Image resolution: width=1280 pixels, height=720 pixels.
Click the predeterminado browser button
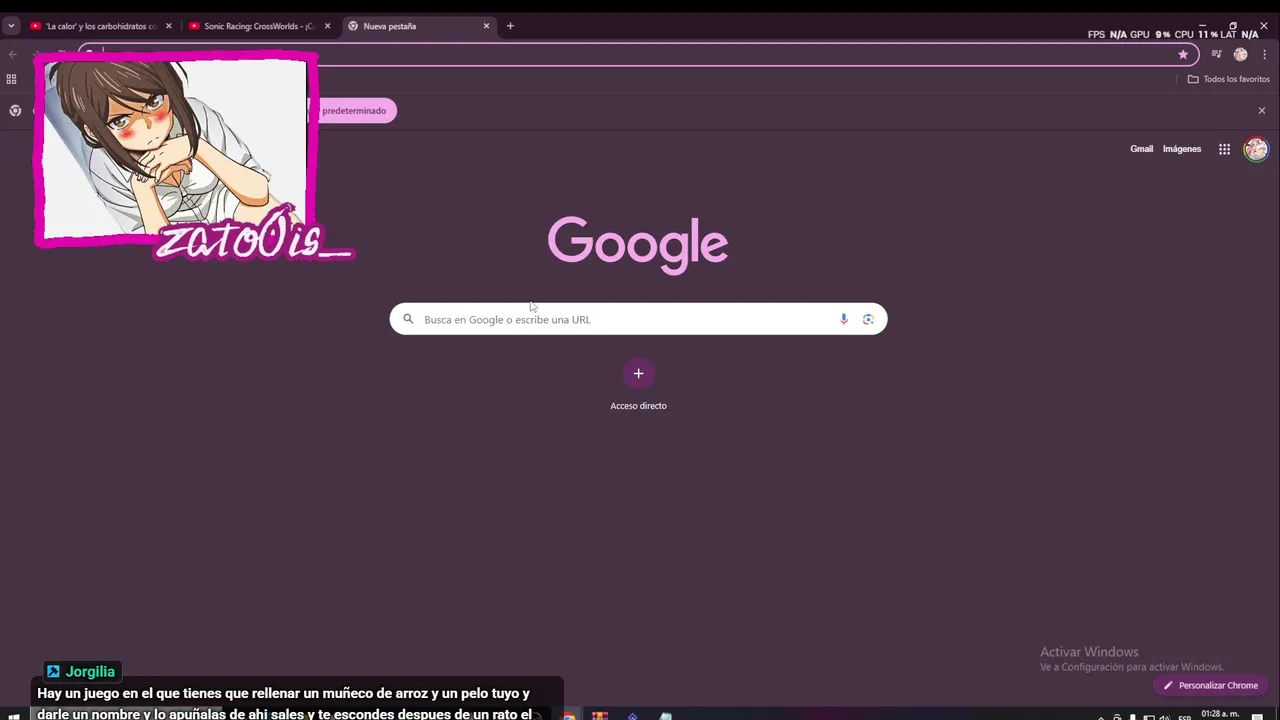(355, 111)
